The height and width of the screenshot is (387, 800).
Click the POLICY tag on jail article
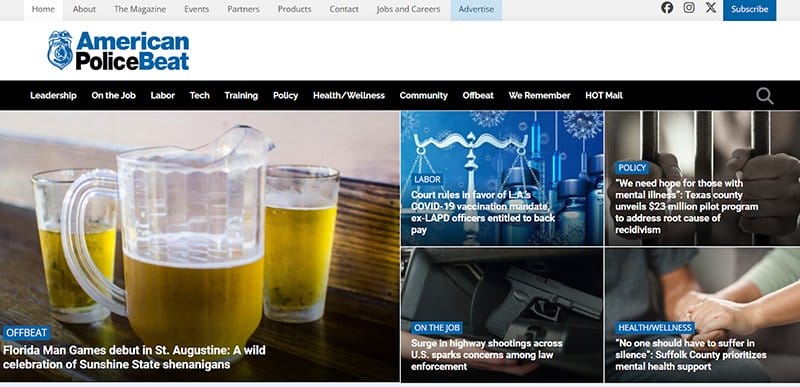(632, 168)
